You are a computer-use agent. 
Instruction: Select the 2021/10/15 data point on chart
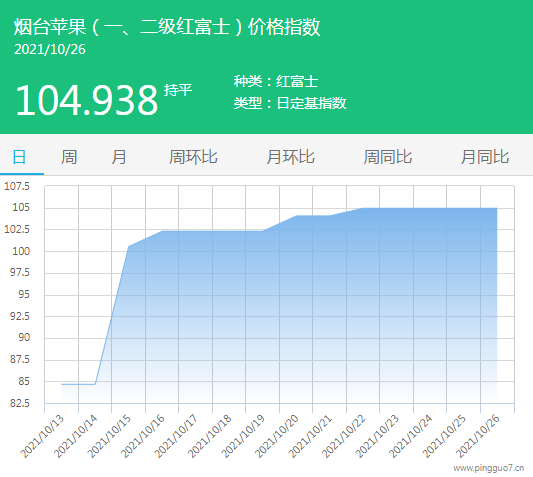pyautogui.click(x=129, y=246)
